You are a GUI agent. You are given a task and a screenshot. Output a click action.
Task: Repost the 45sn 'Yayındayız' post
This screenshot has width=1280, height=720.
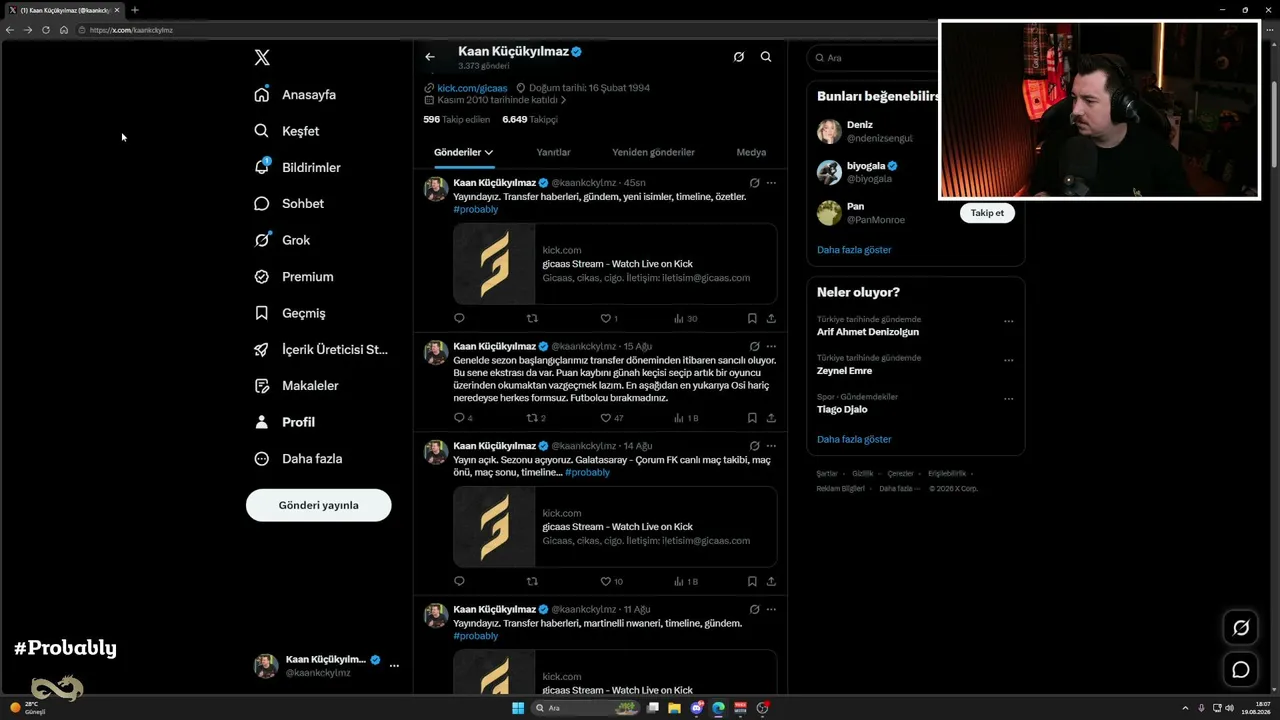point(532,318)
